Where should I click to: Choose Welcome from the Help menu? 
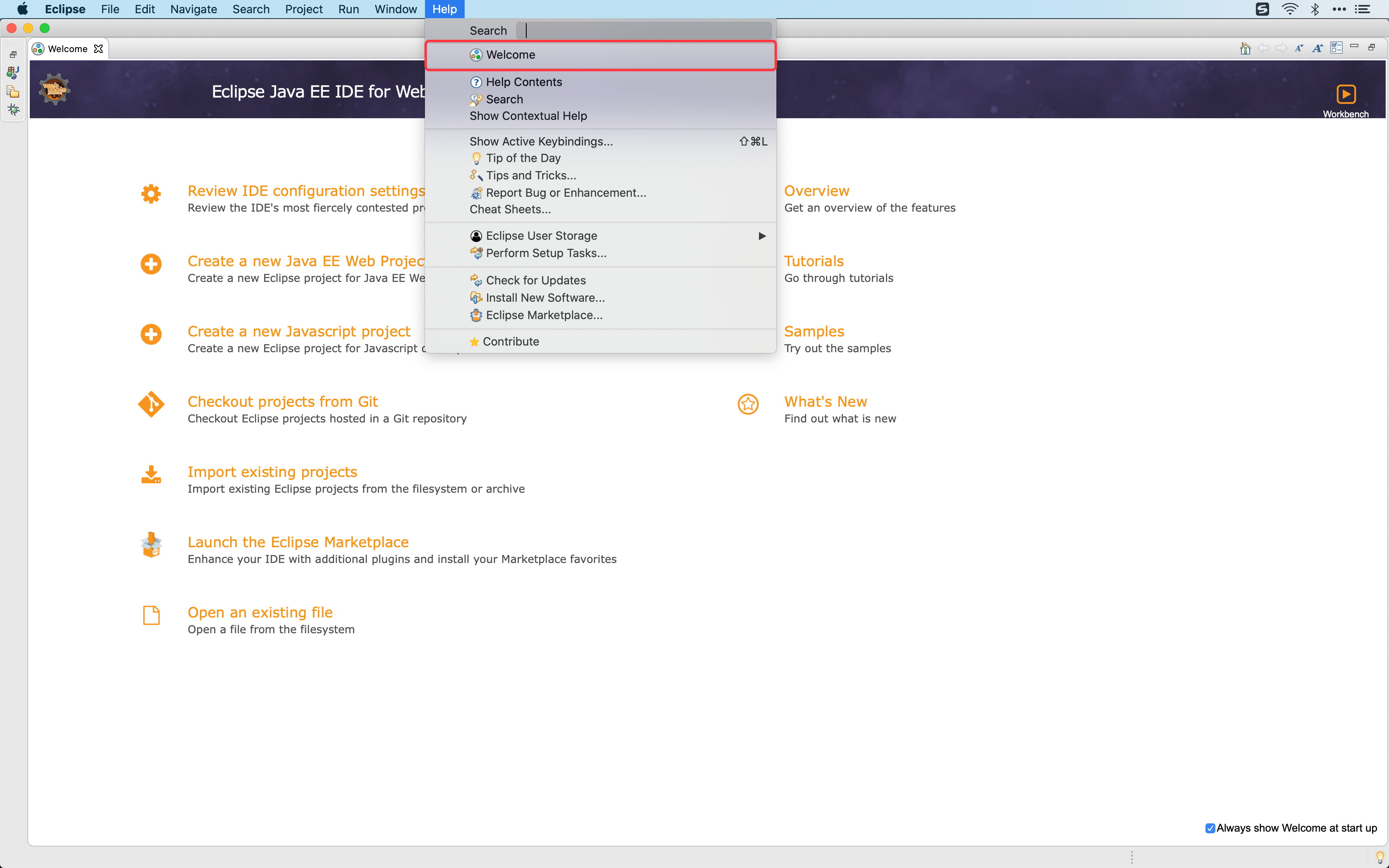click(x=600, y=55)
